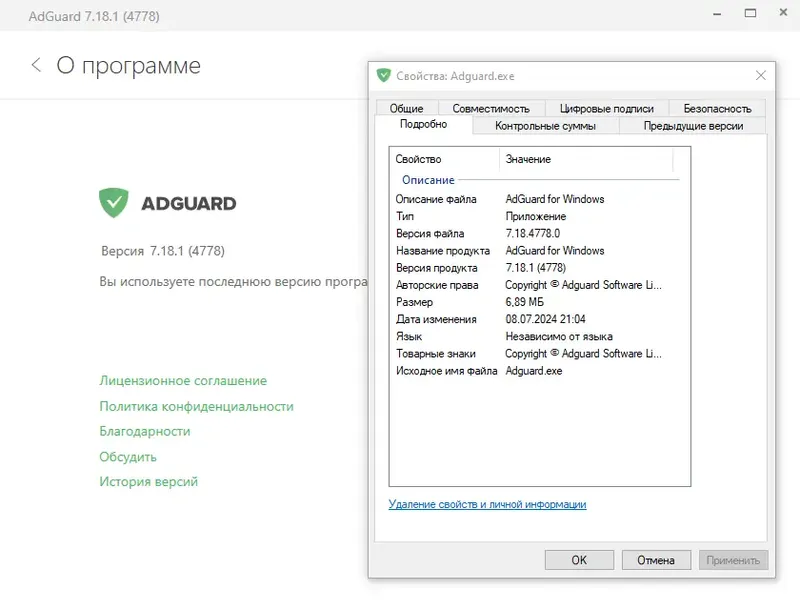
Task: Click the shield icon in Properties dialog title
Action: 383,75
